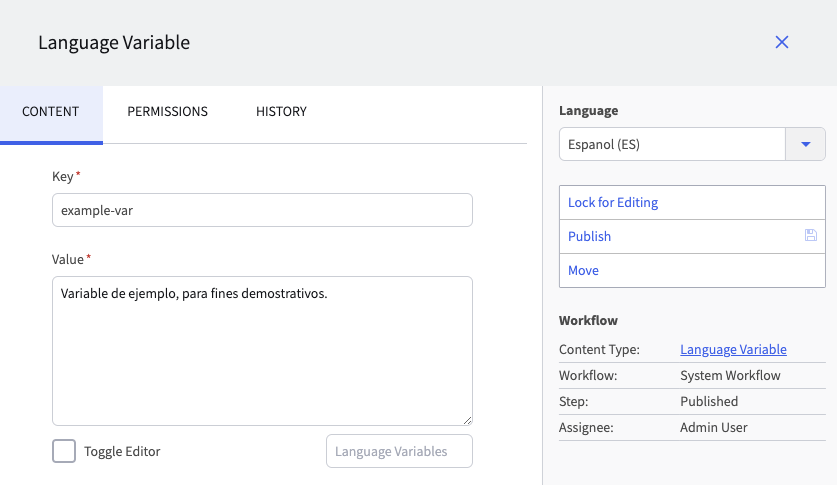Click the save disk icon beside Publish
The height and width of the screenshot is (485, 837).
[x=810, y=236]
